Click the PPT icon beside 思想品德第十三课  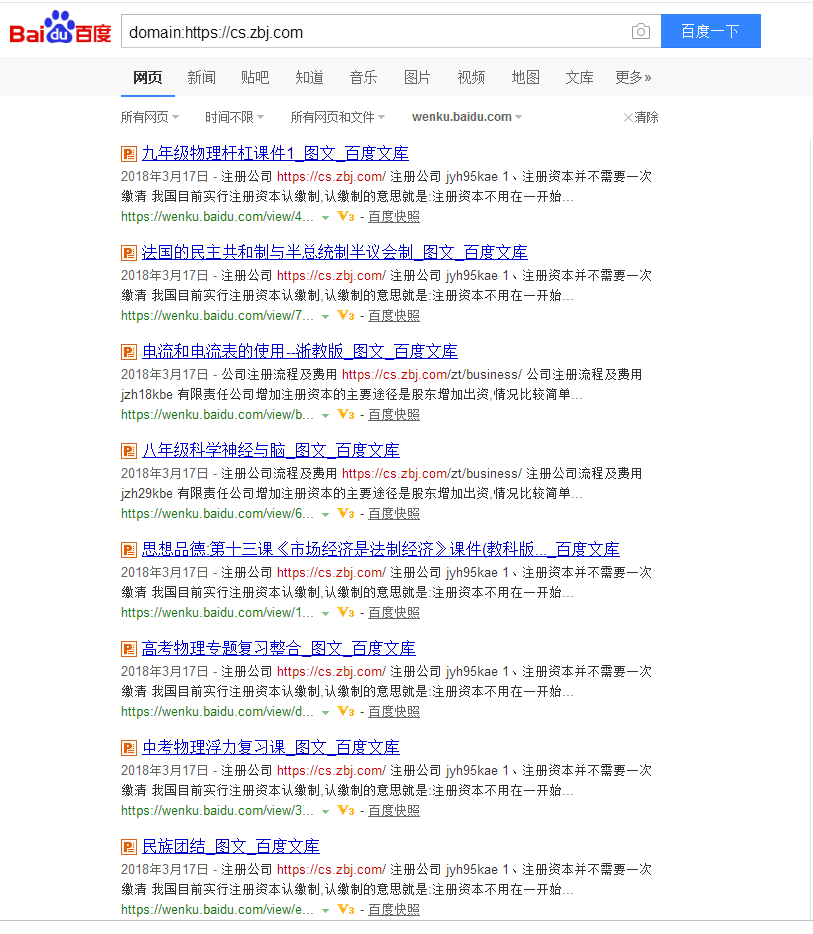click(129, 550)
